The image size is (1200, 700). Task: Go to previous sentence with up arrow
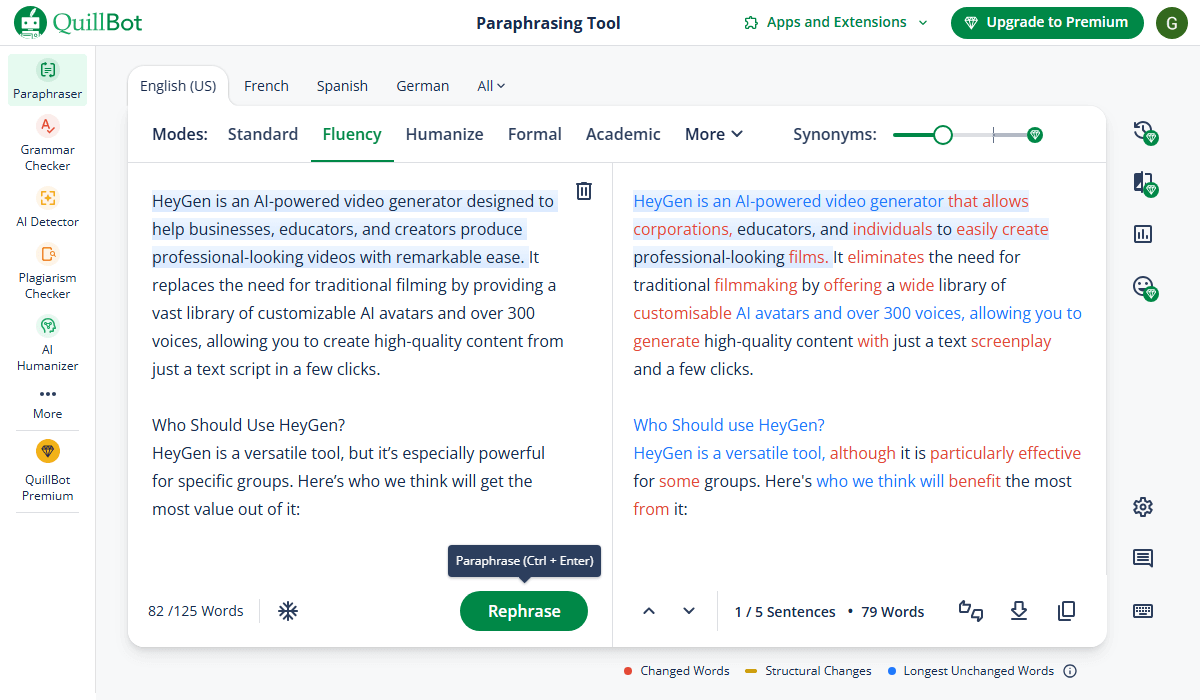click(648, 611)
